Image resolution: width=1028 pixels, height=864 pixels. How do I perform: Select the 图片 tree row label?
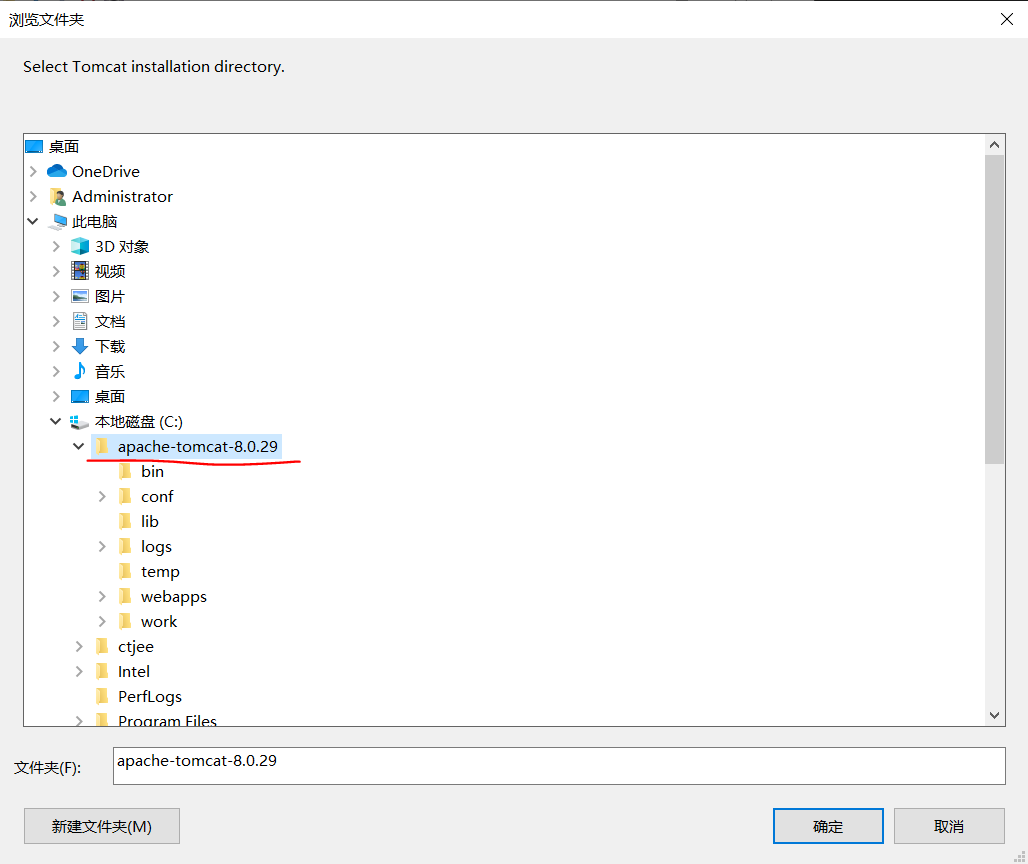coord(109,296)
